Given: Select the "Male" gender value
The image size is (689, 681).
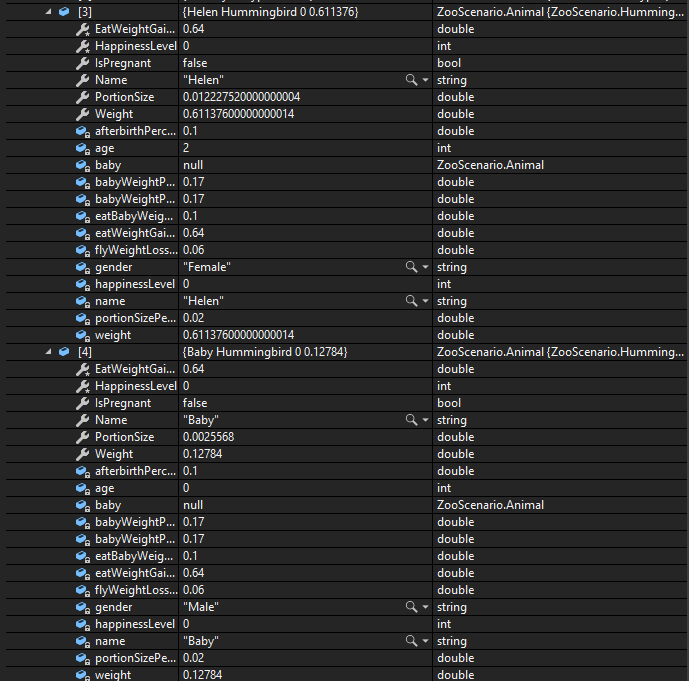Looking at the screenshot, I should [x=201, y=607].
